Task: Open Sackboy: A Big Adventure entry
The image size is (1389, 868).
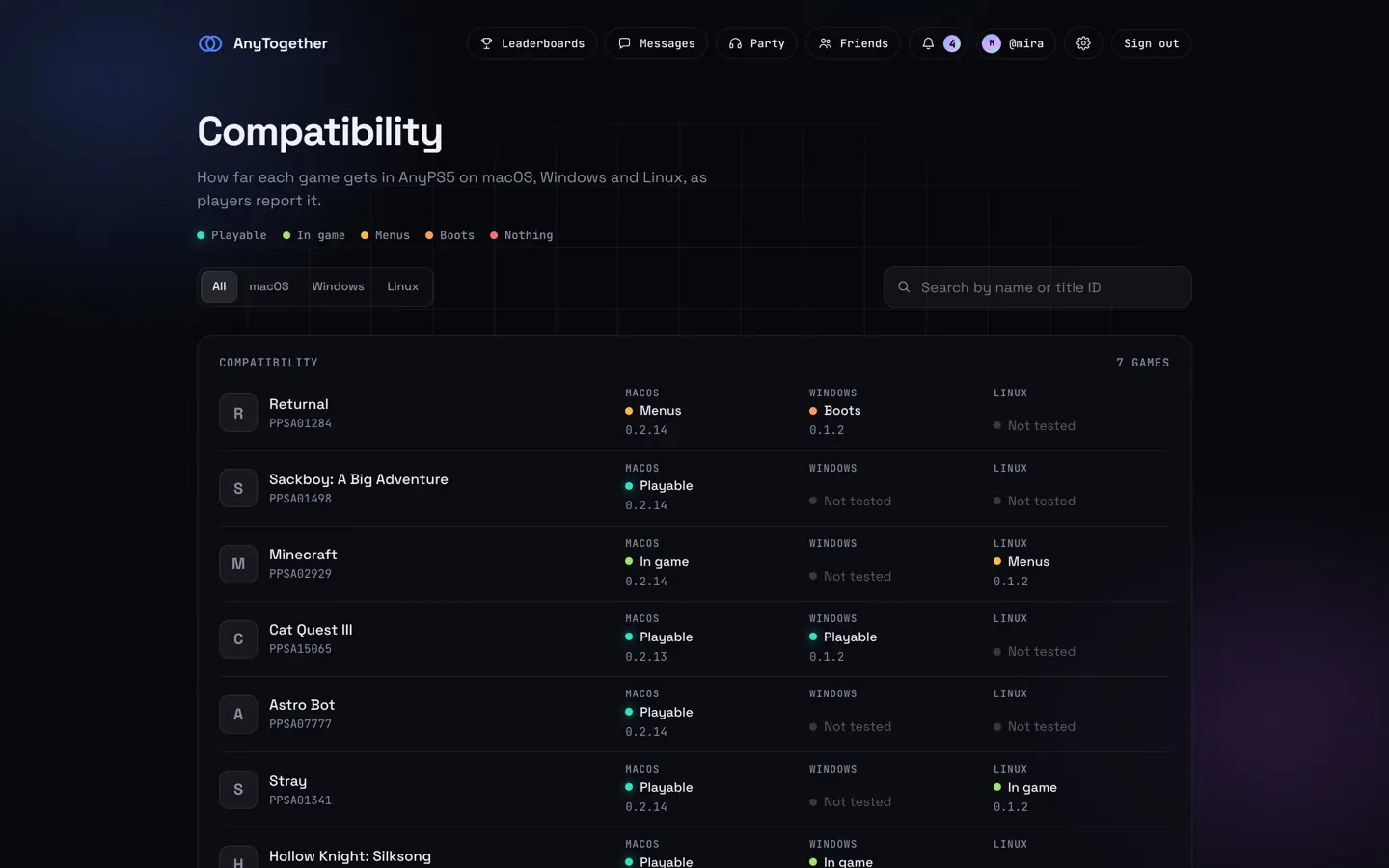Action: (694, 488)
